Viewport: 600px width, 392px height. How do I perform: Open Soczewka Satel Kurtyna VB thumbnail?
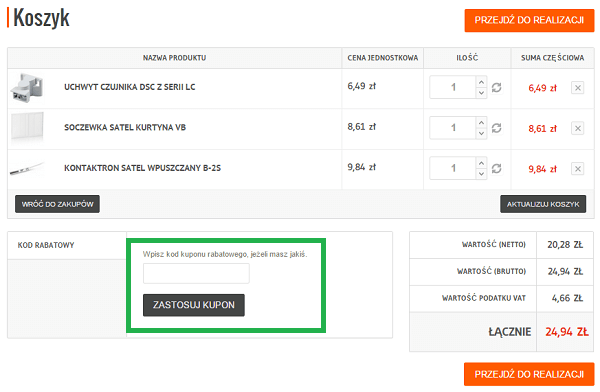(x=27, y=126)
